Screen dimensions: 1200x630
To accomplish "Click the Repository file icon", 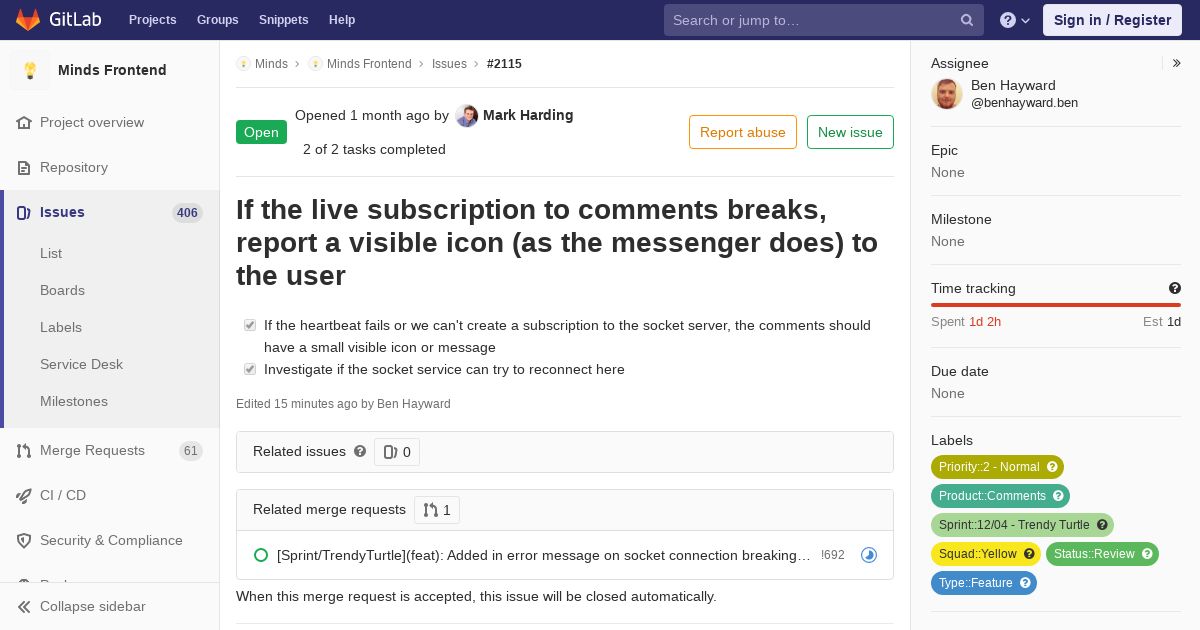I will click(24, 168).
